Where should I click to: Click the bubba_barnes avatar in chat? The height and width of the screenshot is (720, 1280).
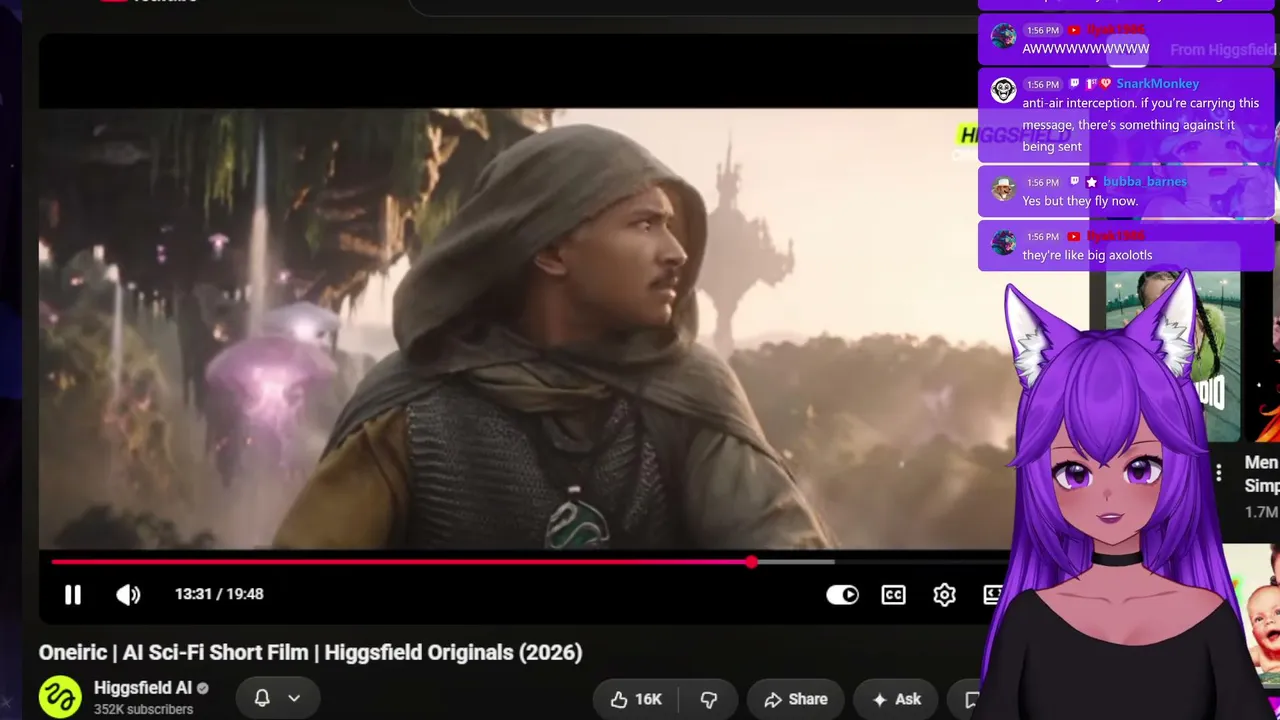(x=1003, y=188)
